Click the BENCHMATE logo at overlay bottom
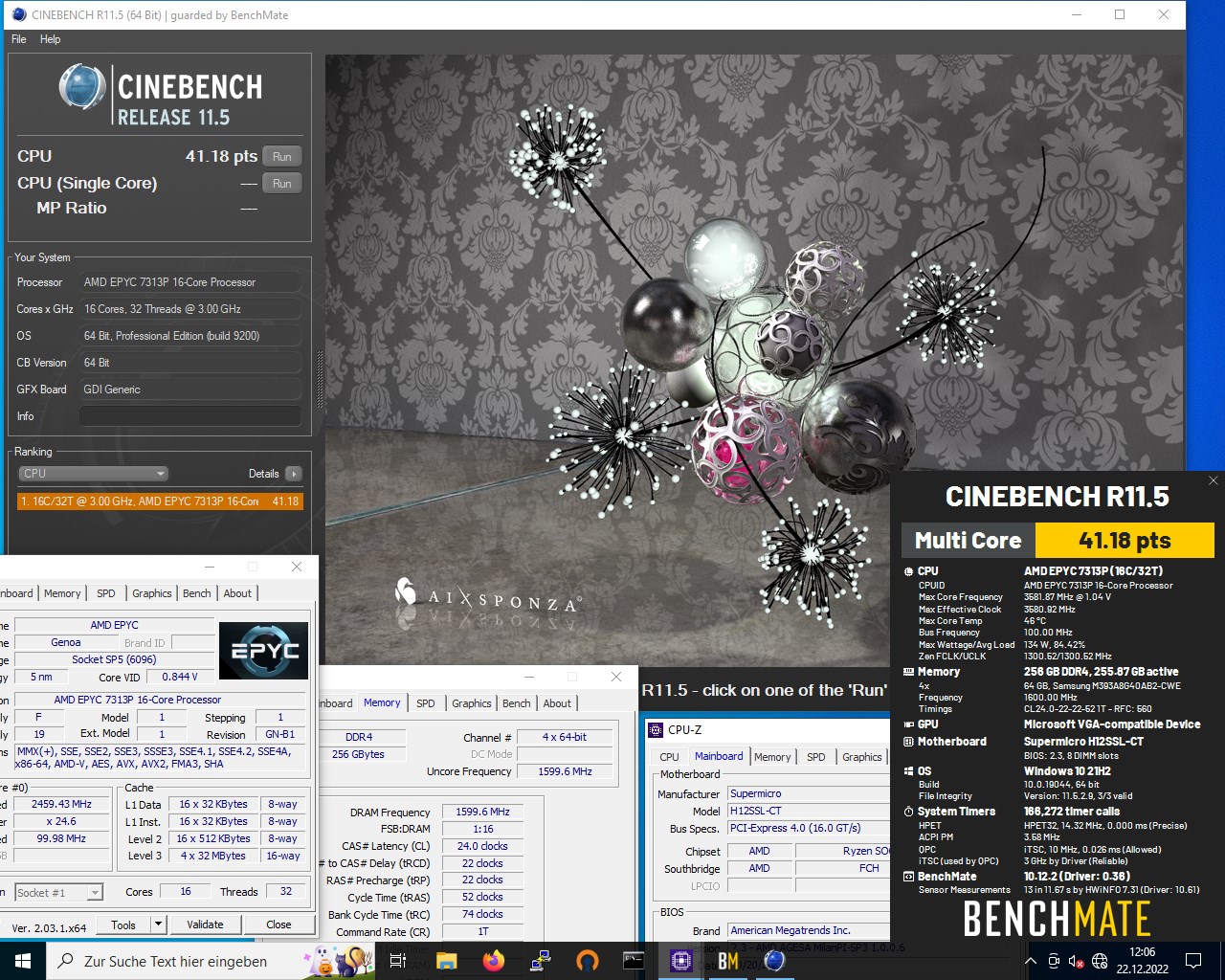Image resolution: width=1225 pixels, height=980 pixels. (1057, 919)
